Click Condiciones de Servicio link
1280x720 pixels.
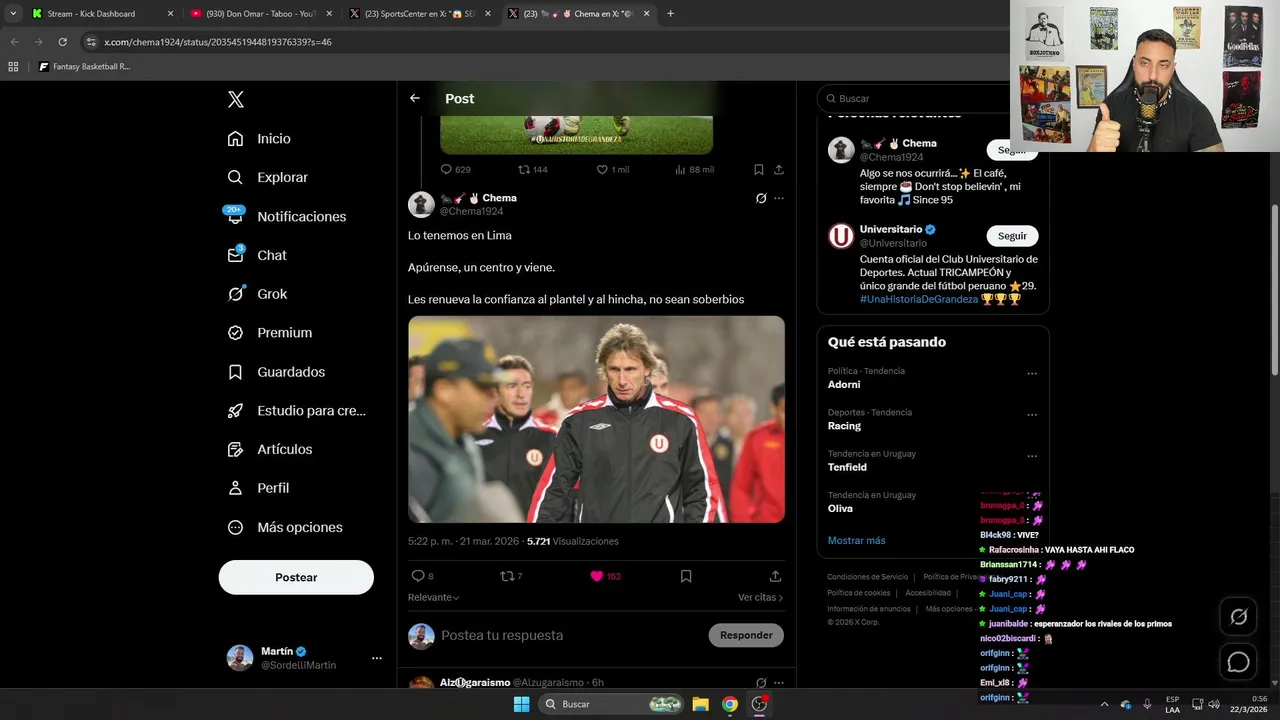point(867,577)
